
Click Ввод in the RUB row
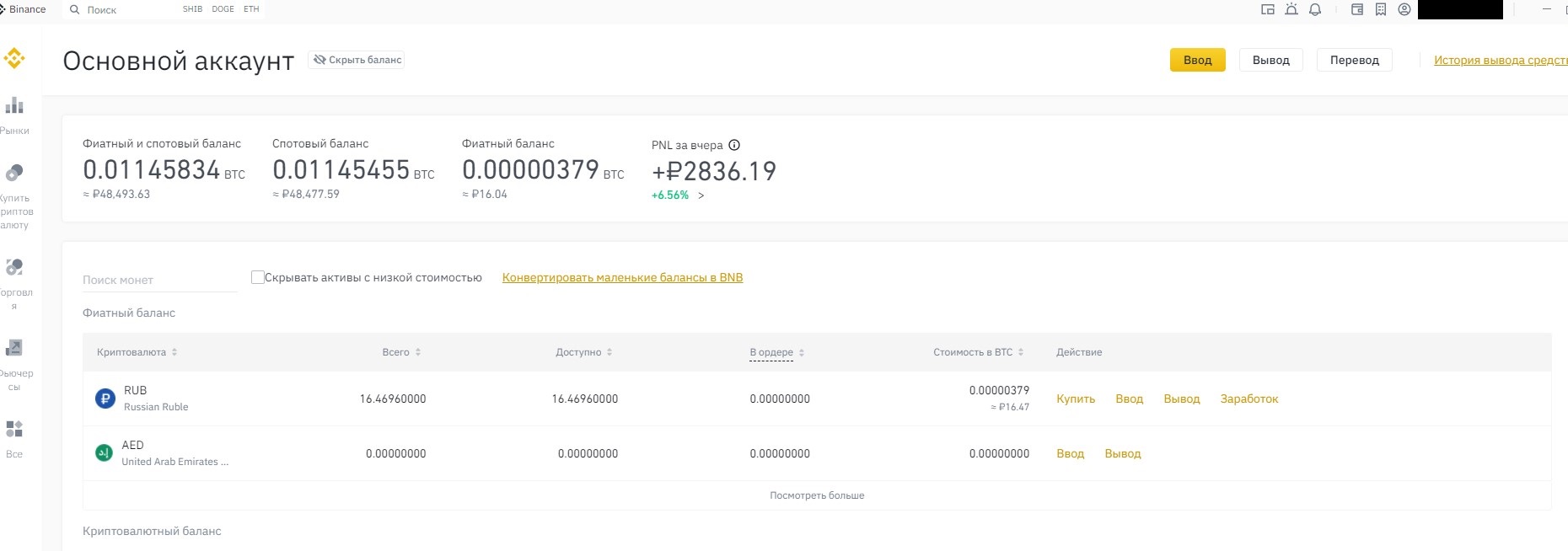coord(1129,399)
